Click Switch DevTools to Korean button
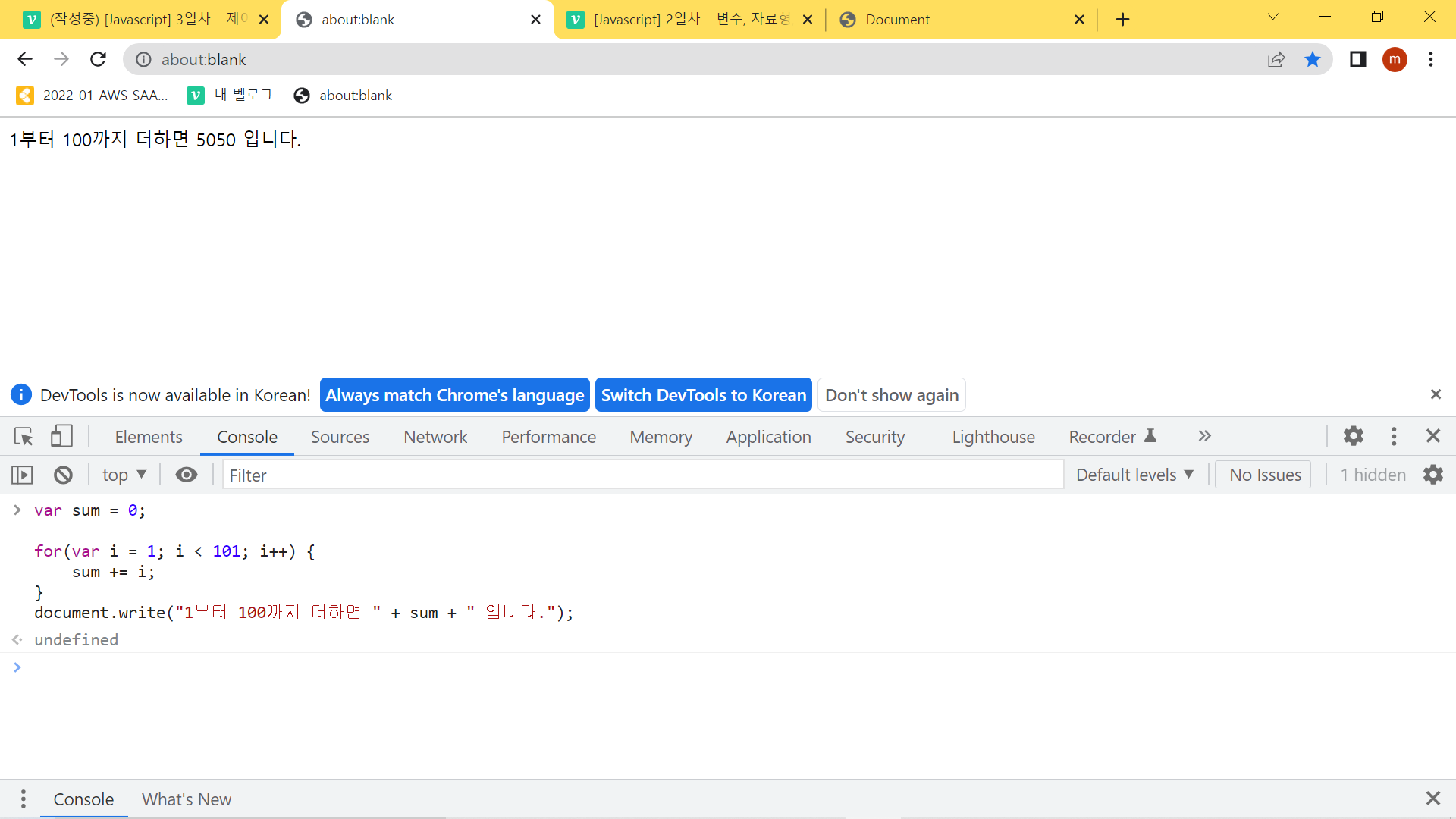 pyautogui.click(x=703, y=395)
